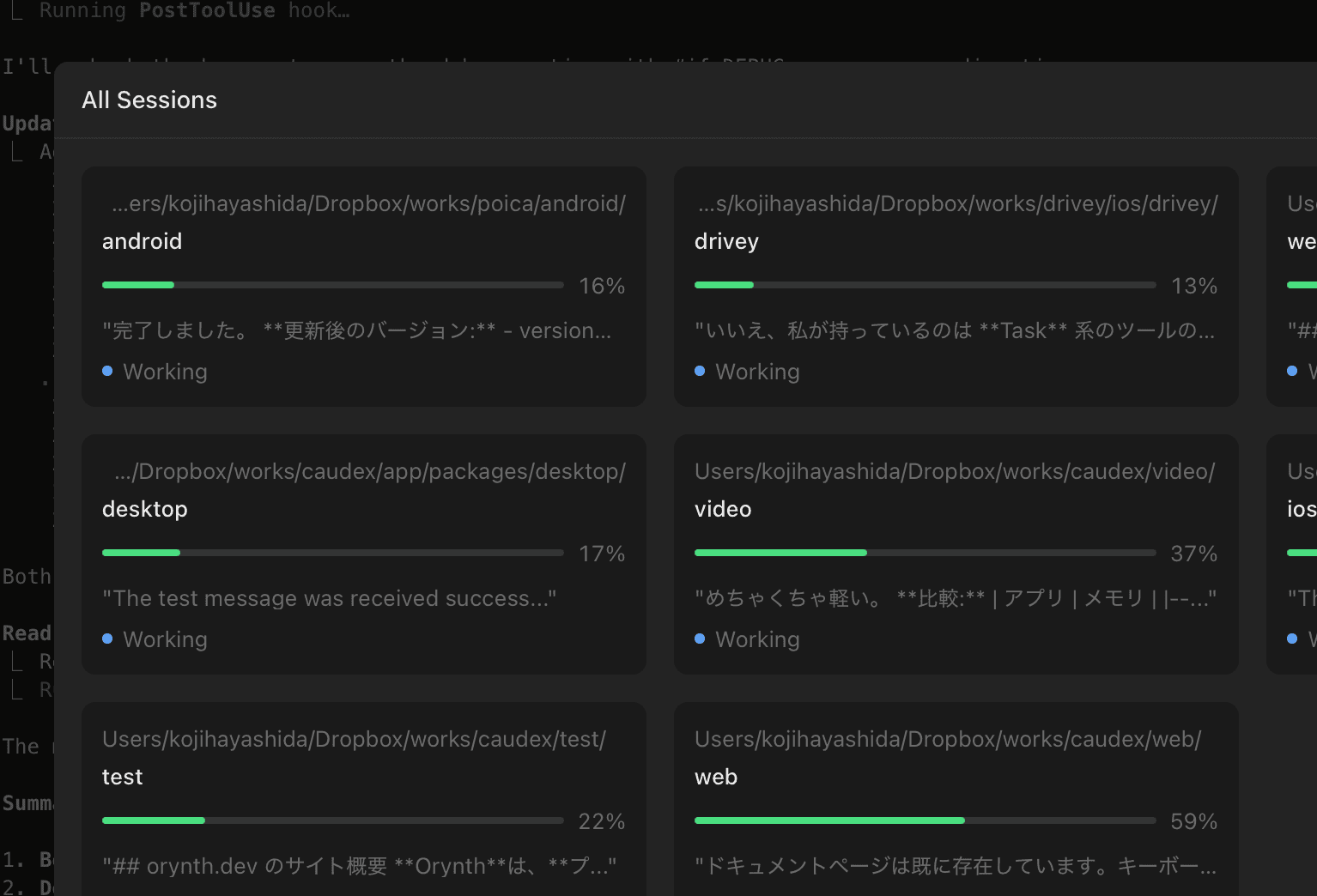Click the Working status indicator for drivey
The height and width of the screenshot is (896, 1317).
coord(699,370)
